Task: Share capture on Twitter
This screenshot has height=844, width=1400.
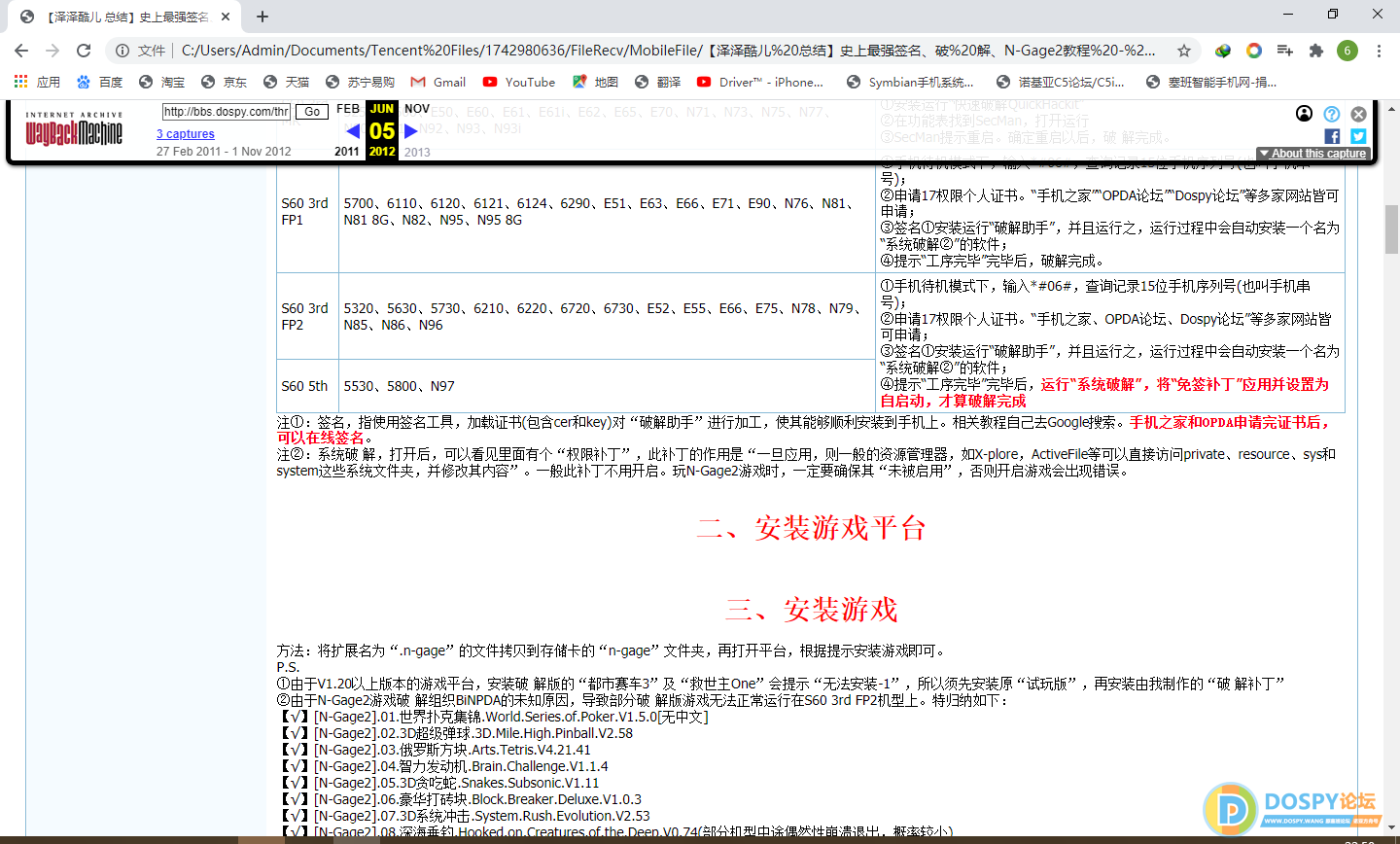Action: 1359,137
